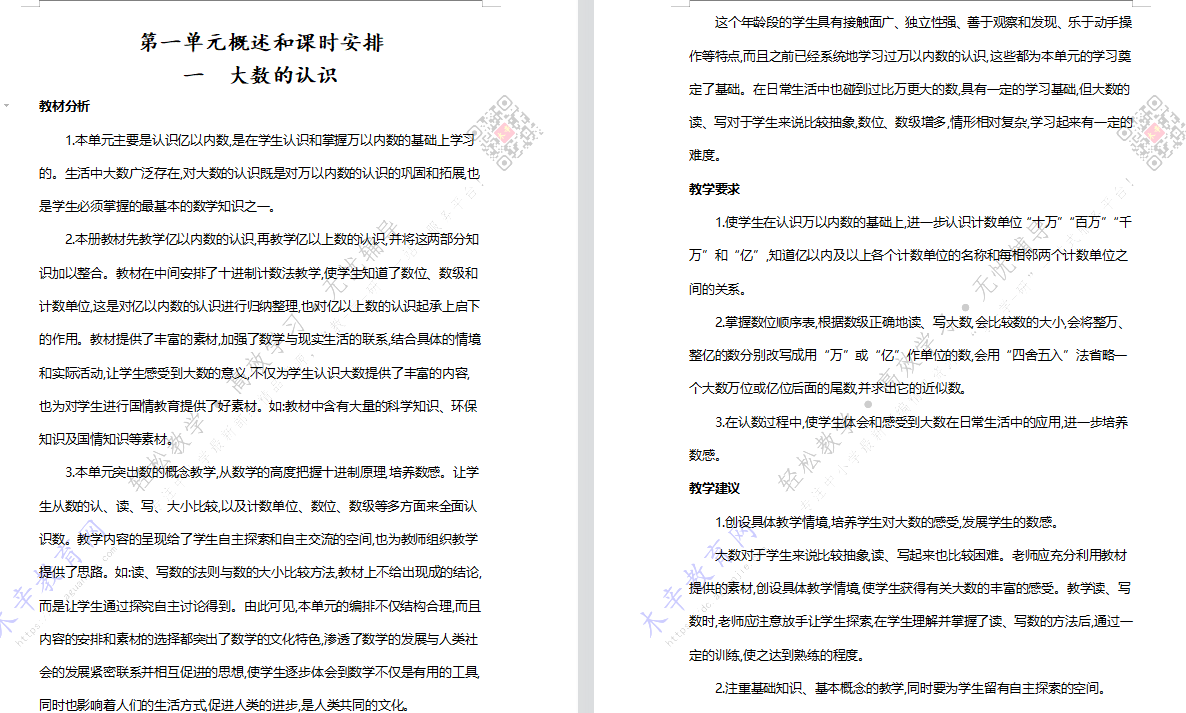Click the line starting 而是让学生通过探究自主讨论得到
The image size is (1186, 713).
[x=259, y=606]
